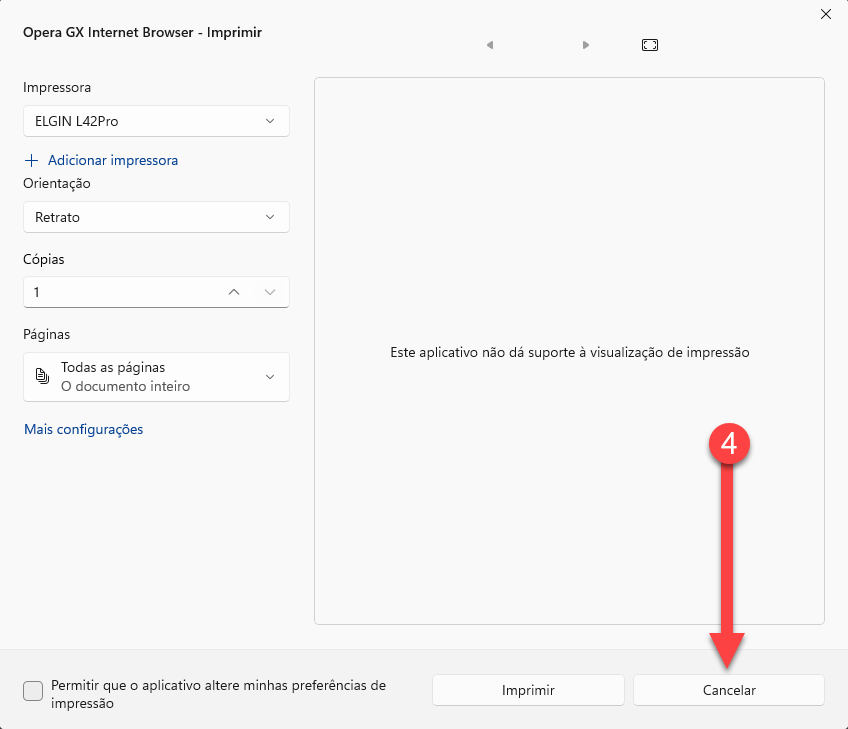
Task: Click the print preview area
Action: coord(569,351)
